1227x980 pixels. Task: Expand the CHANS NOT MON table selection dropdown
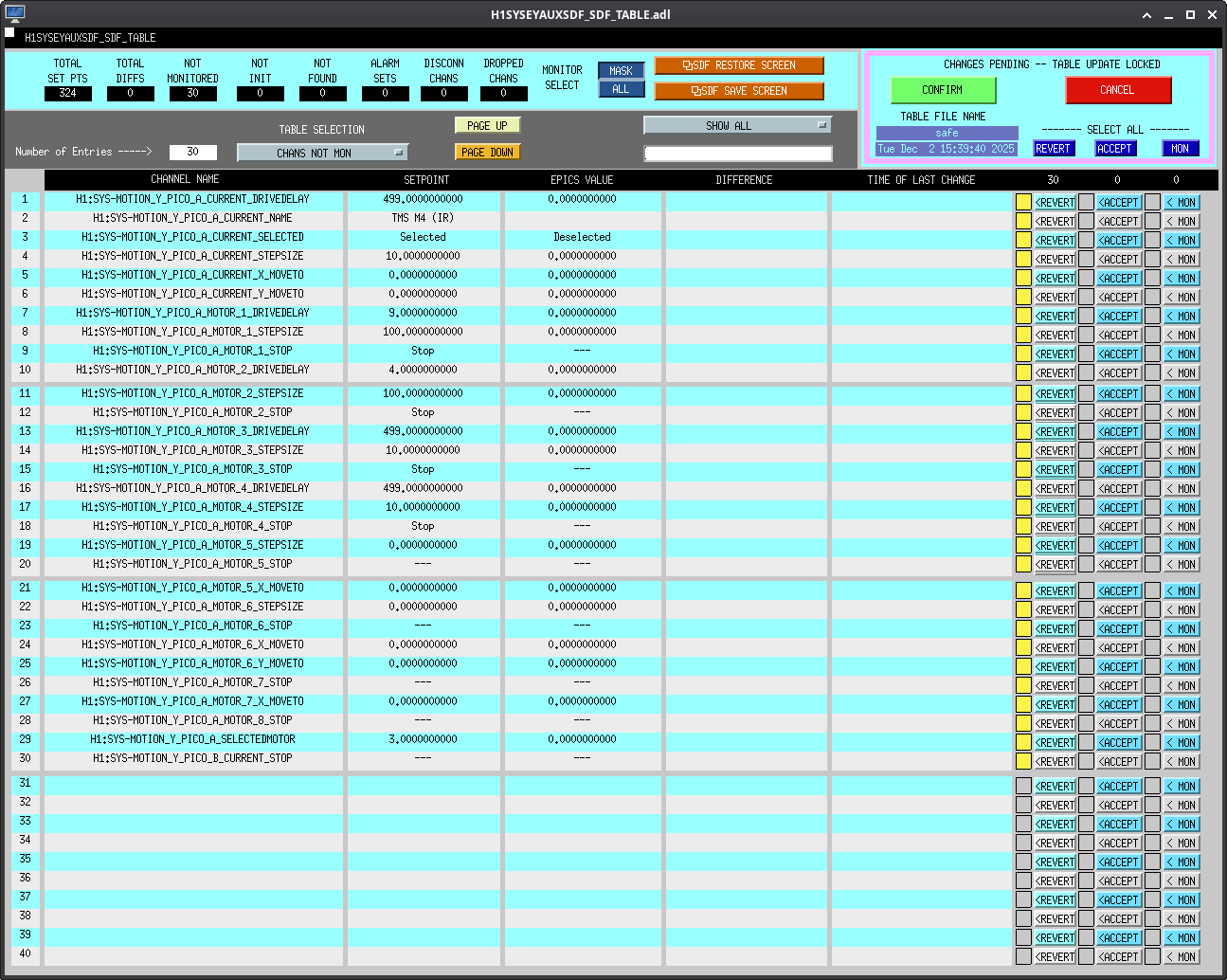[322, 153]
